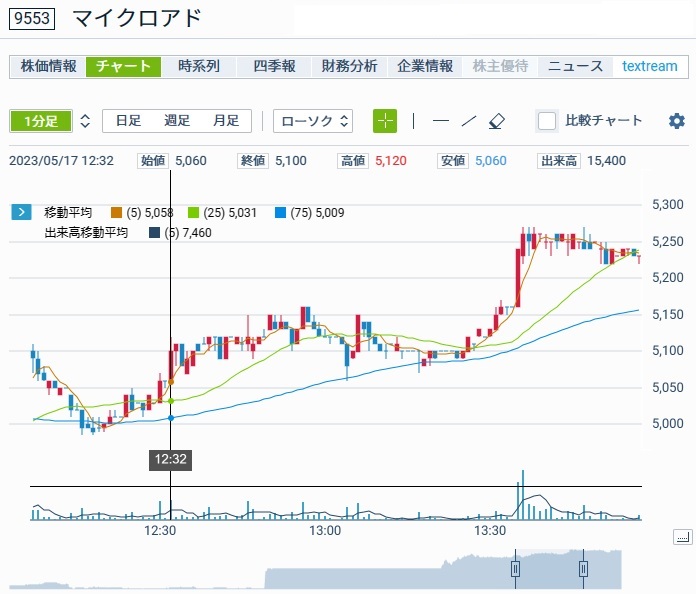
Task: Select the 月足 monthly interval button
Action: [226, 121]
